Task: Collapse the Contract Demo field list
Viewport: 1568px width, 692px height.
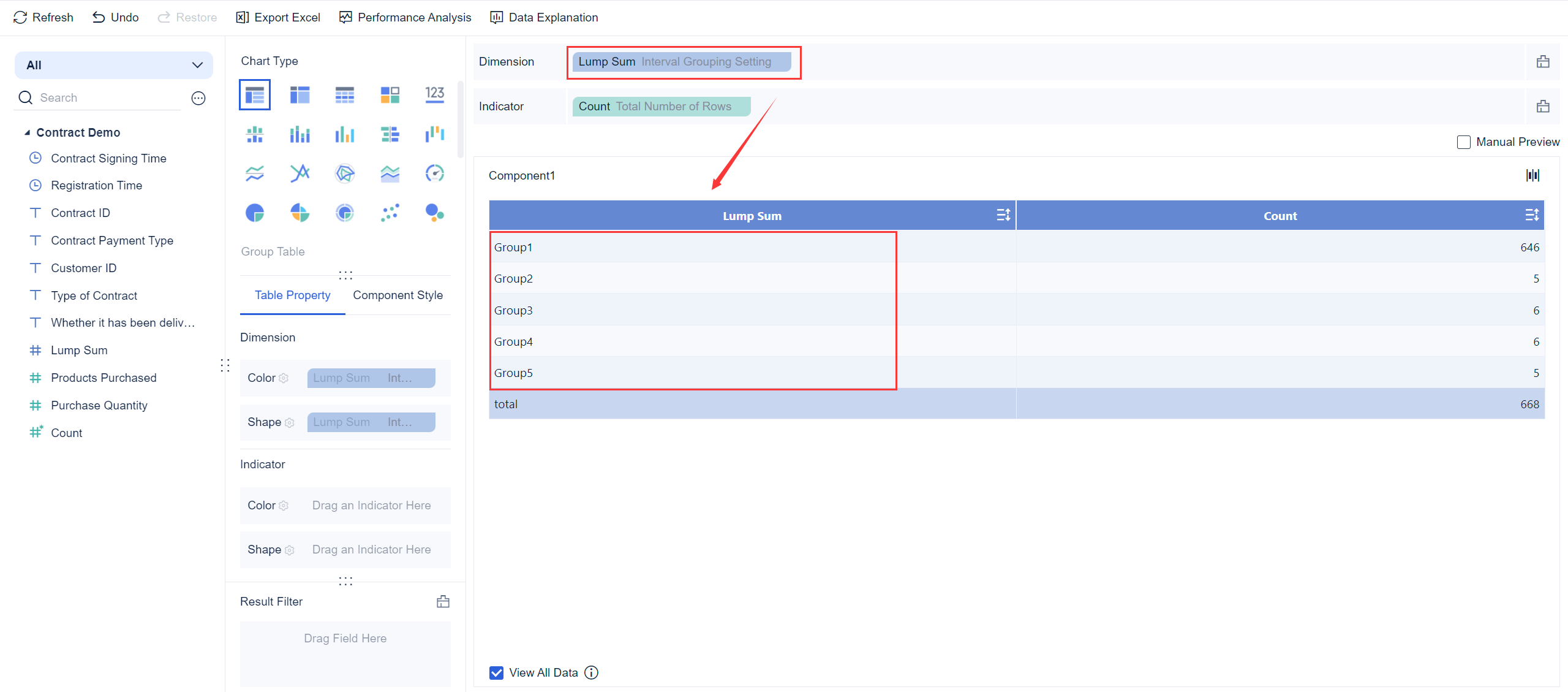Action: click(x=27, y=132)
